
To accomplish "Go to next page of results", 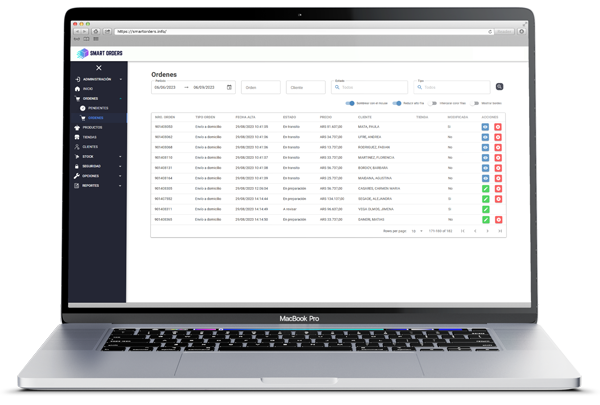I will [x=487, y=231].
